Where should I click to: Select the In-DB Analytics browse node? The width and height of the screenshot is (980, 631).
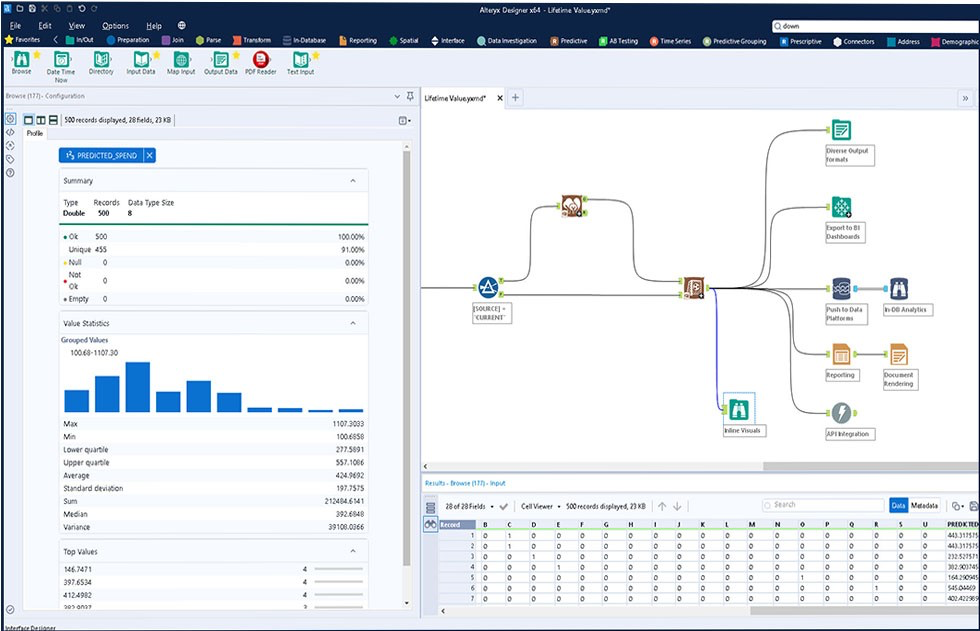(899, 289)
